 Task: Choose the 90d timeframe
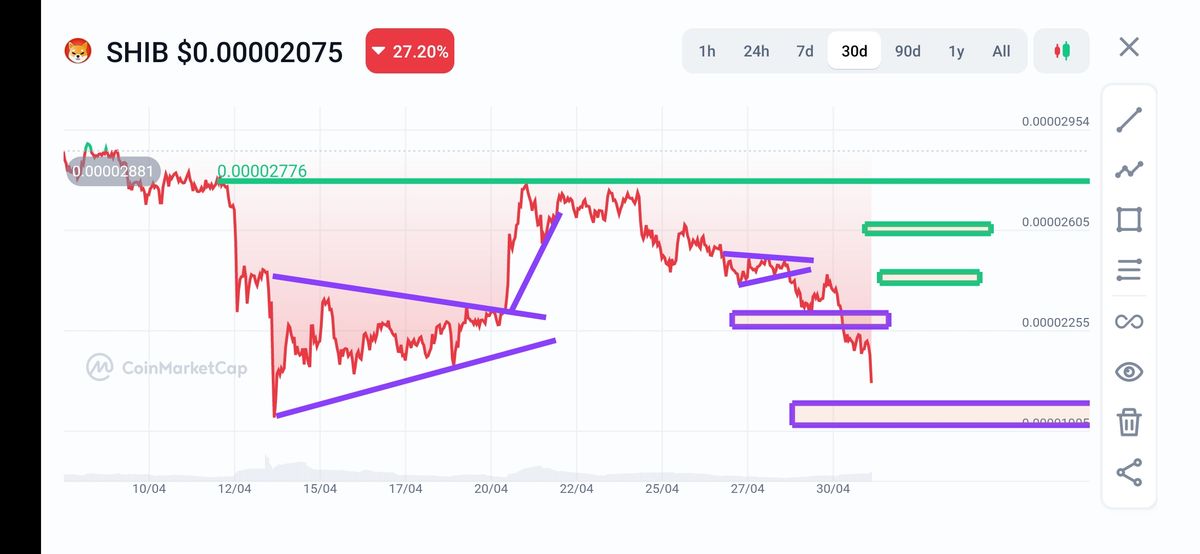pos(907,51)
